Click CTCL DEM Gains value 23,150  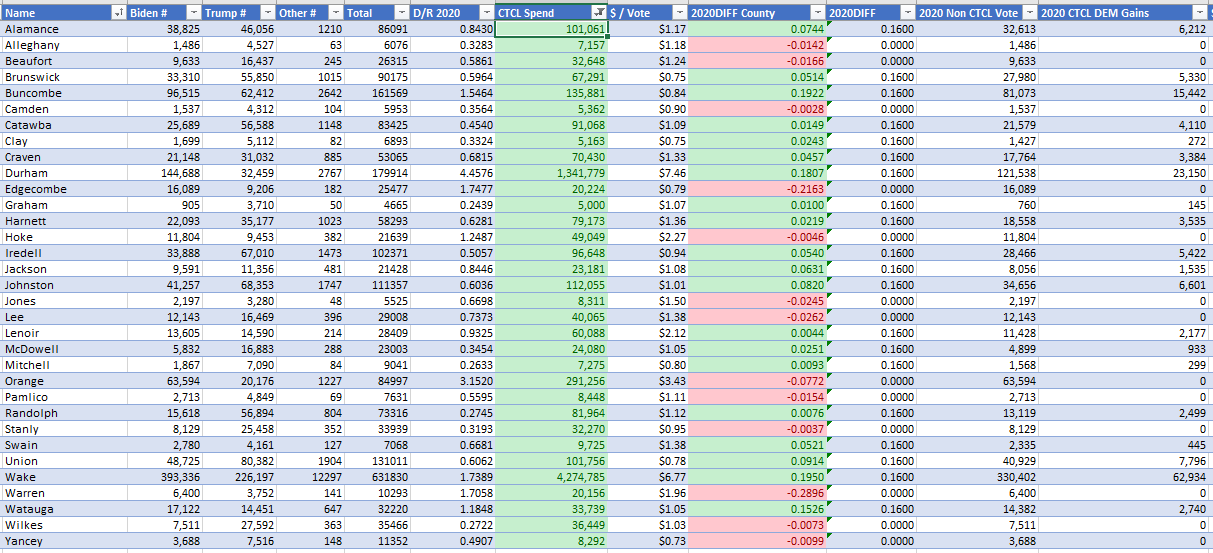click(x=1189, y=173)
